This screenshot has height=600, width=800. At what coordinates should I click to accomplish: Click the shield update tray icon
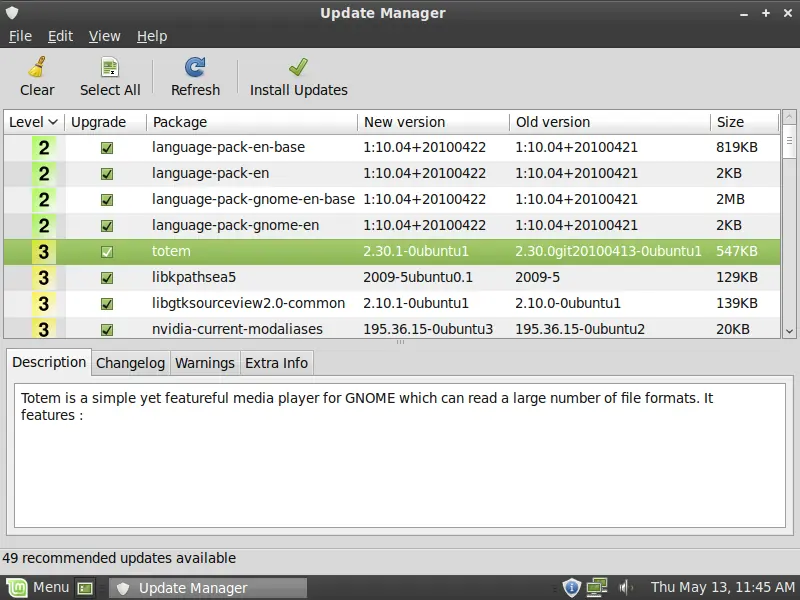click(x=571, y=587)
